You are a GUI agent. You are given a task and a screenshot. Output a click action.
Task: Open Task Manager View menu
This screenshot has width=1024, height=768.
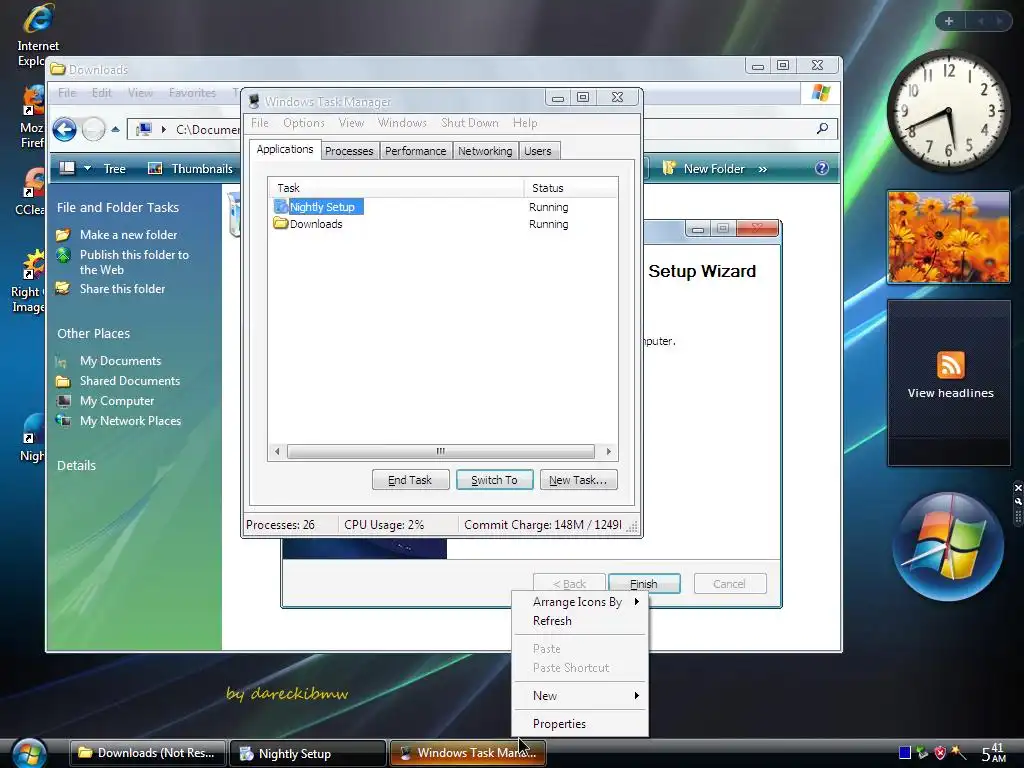351,123
